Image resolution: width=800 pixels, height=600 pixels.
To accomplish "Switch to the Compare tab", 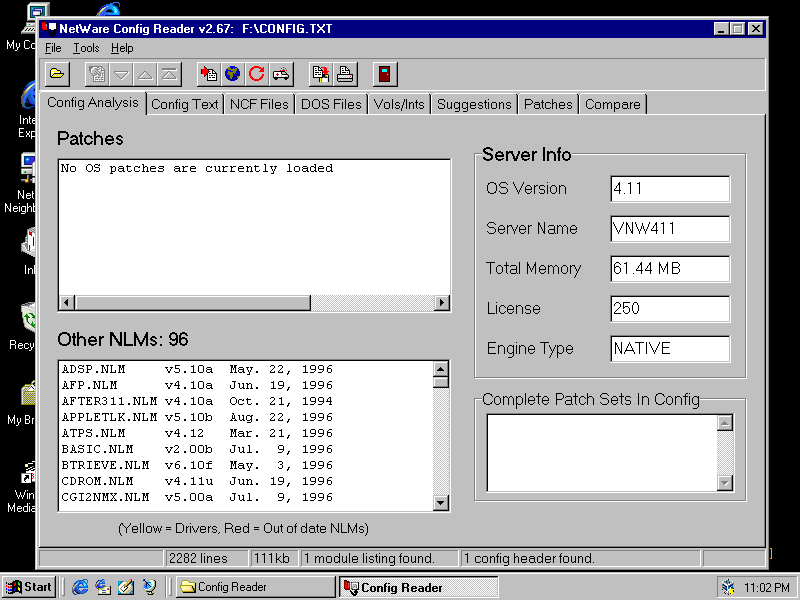I will (613, 104).
